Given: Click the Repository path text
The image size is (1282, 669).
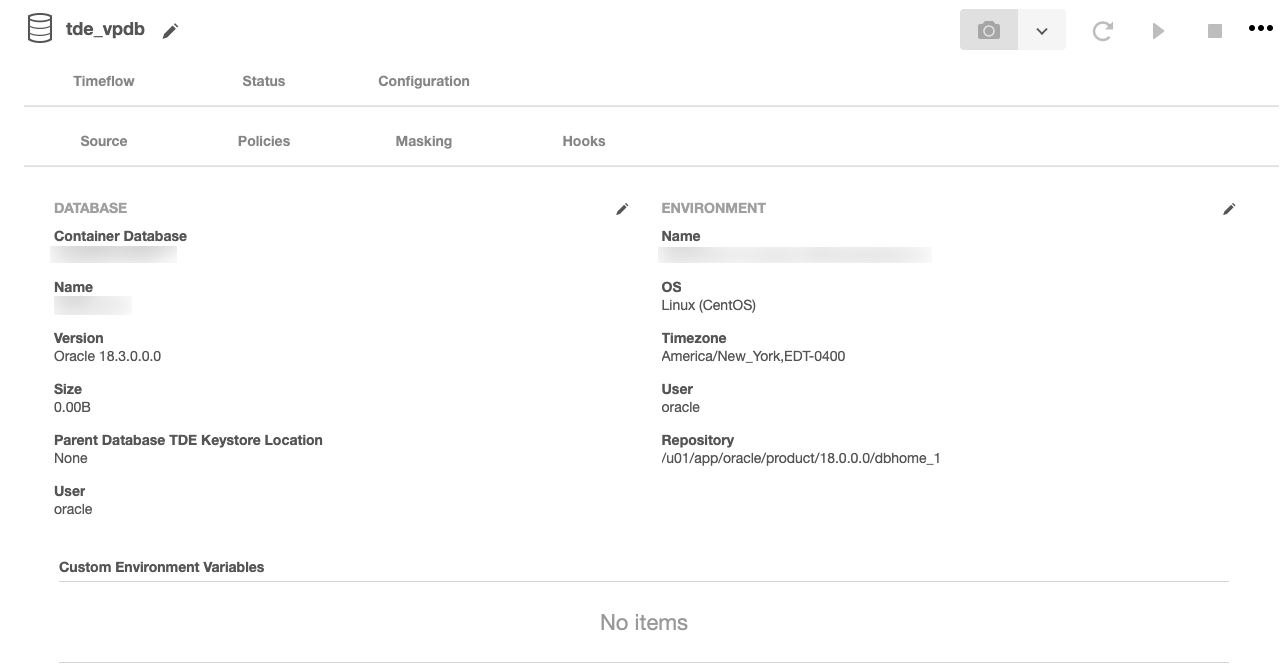Looking at the screenshot, I should pos(800,458).
